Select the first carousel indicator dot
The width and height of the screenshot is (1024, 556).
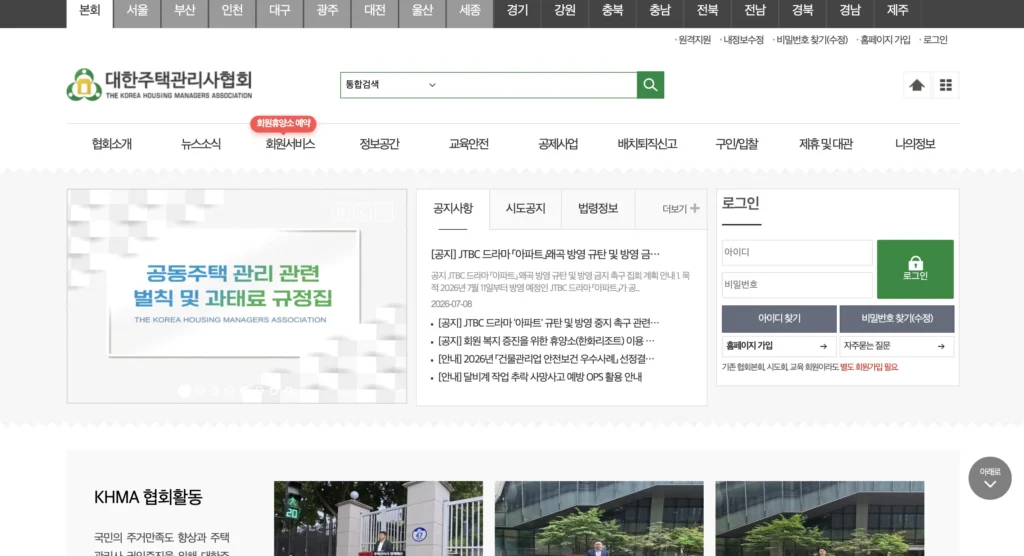185,391
